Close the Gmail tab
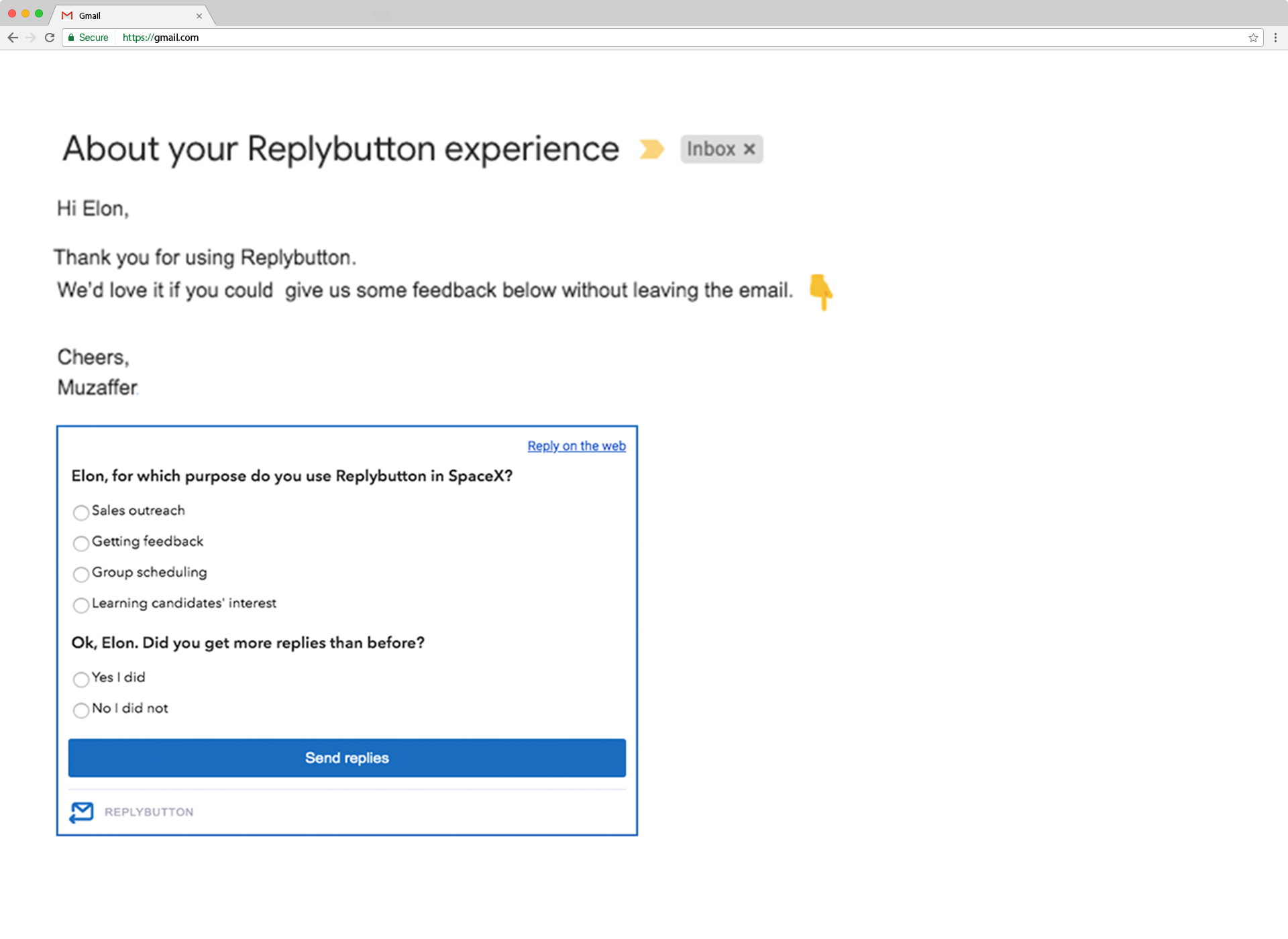1288x939 pixels. click(x=199, y=16)
